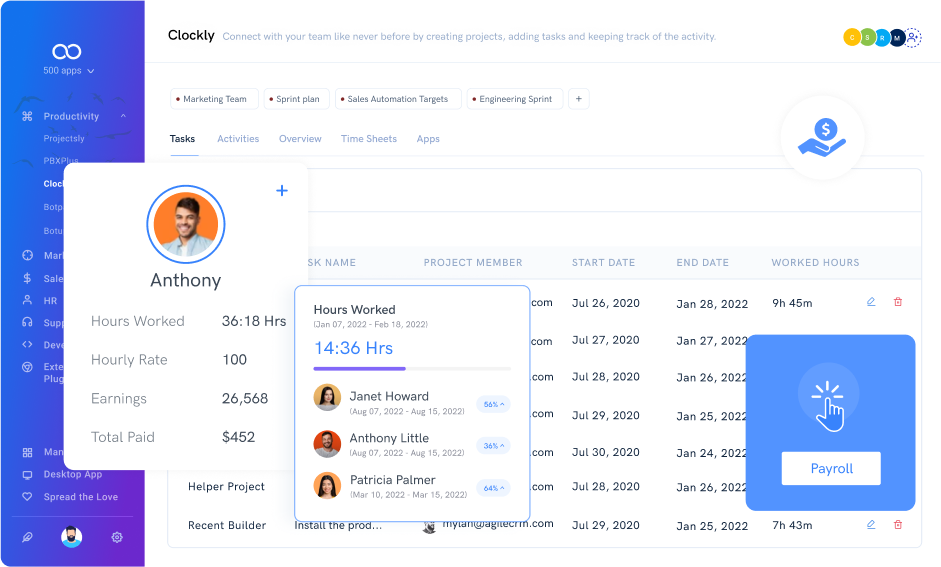The height and width of the screenshot is (567, 941).
Task: Click the Hours Worked progress bar
Action: click(x=412, y=369)
